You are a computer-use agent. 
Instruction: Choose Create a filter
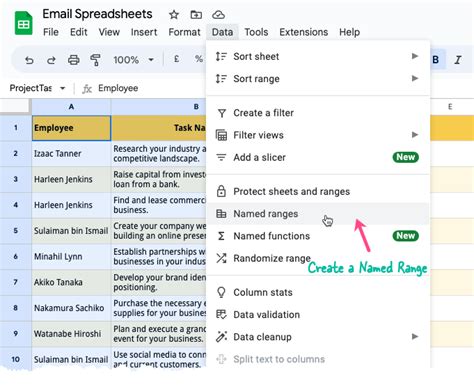(318, 113)
